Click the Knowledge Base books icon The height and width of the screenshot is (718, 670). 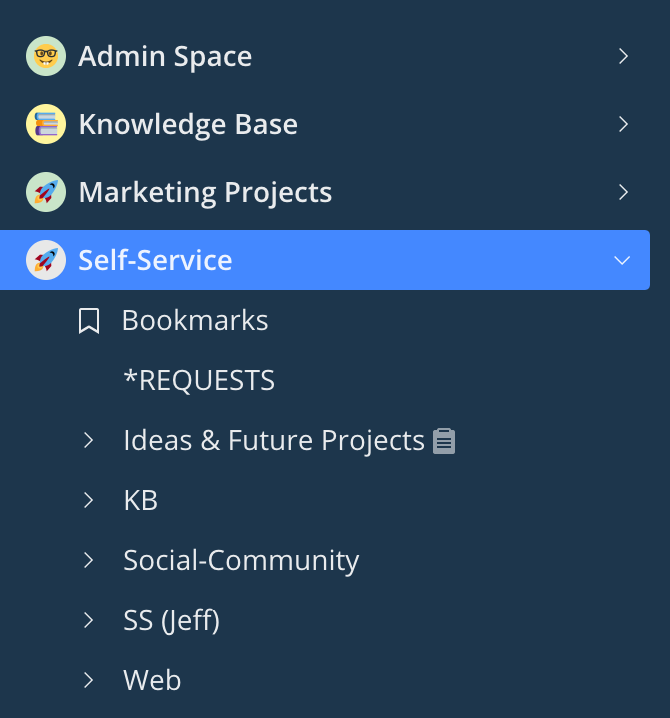tap(45, 124)
